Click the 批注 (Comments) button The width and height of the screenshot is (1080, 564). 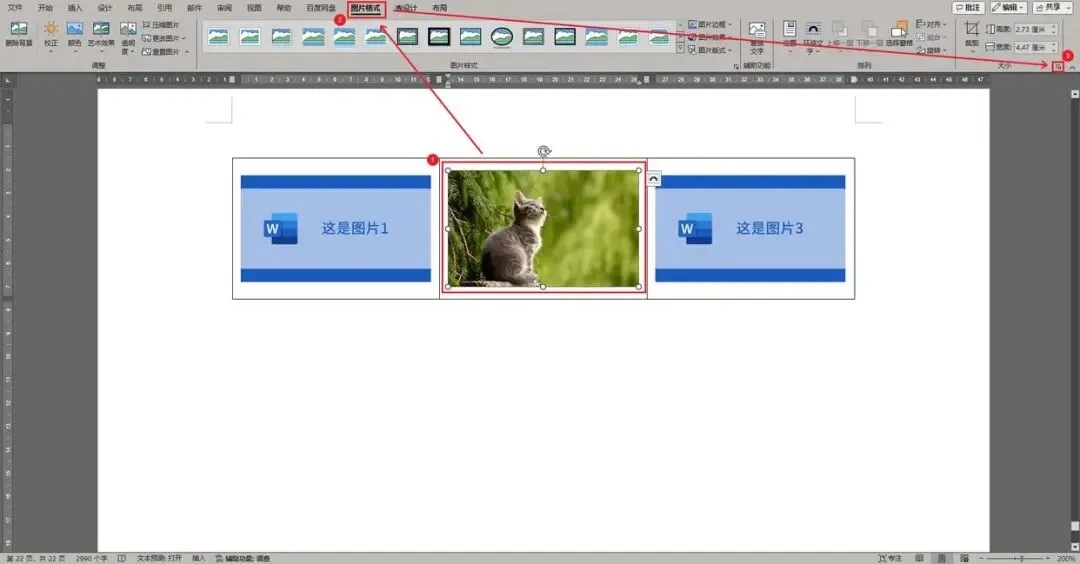point(968,8)
